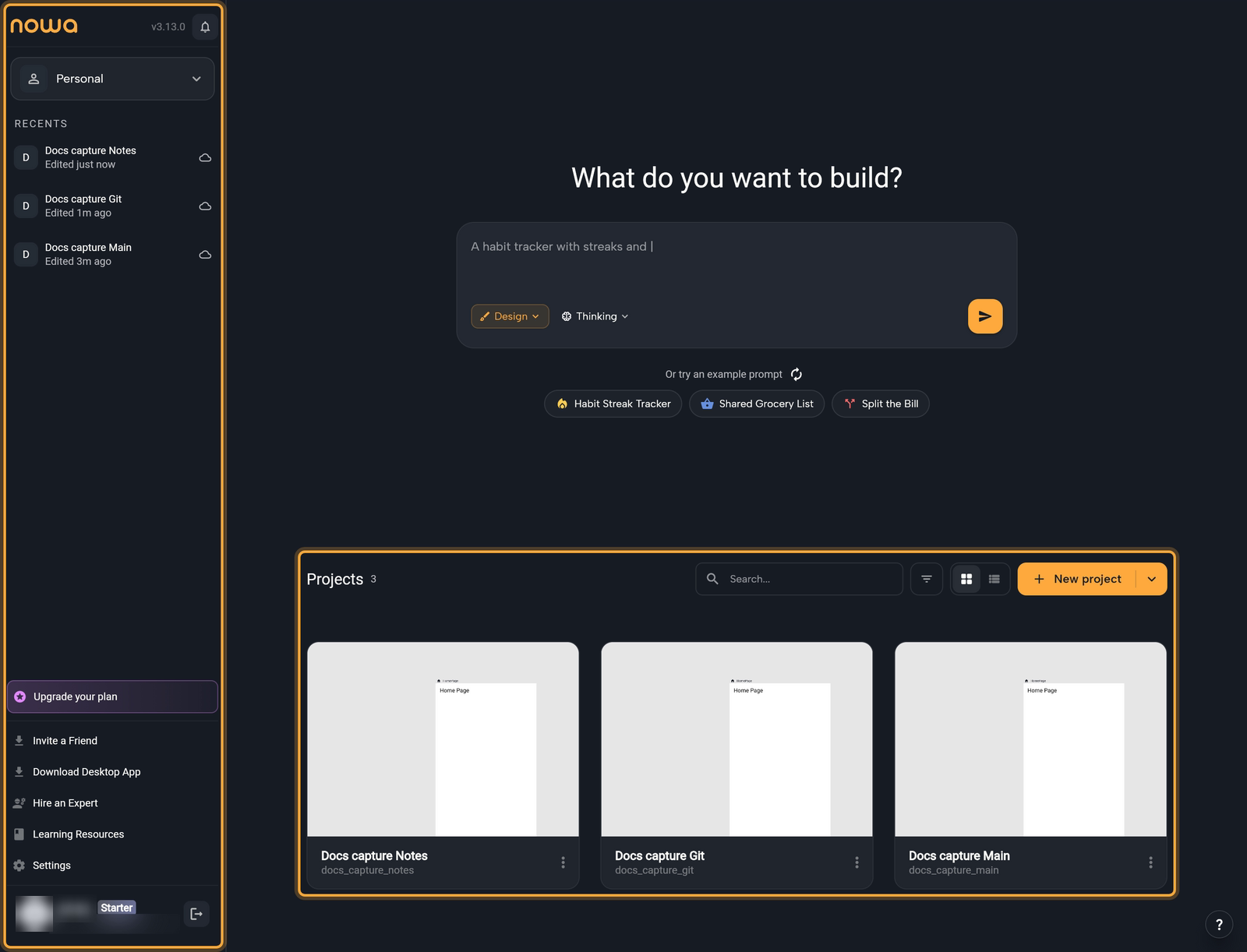Click cloud icon beside Docs capture Main
Image resolution: width=1247 pixels, height=952 pixels.
tap(205, 254)
